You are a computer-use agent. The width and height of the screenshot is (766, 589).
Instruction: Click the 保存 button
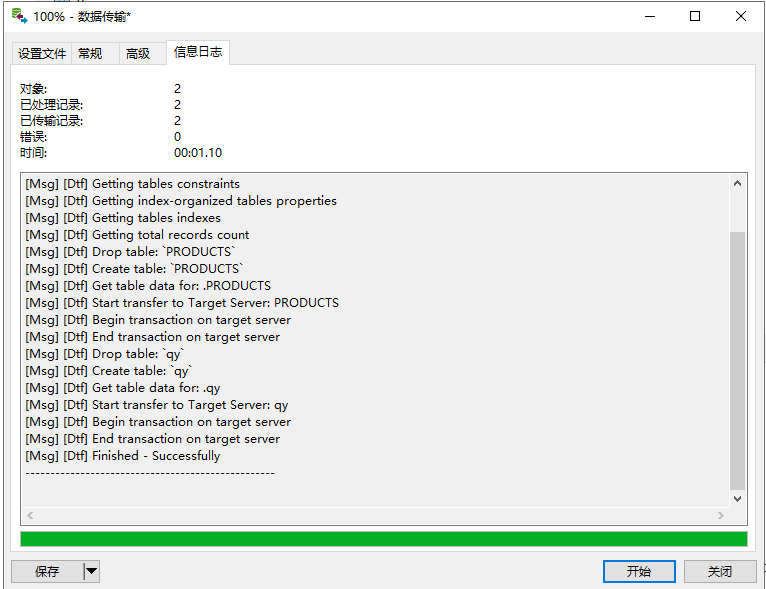click(47, 571)
